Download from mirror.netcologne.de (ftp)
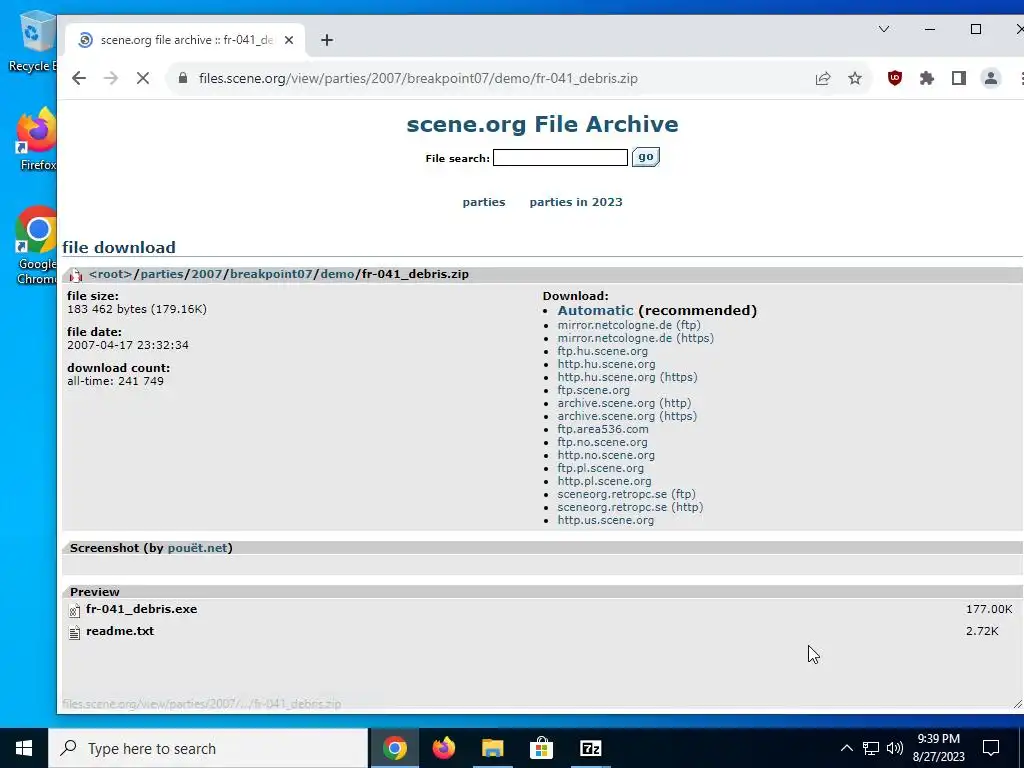The image size is (1024, 768). [x=629, y=325]
